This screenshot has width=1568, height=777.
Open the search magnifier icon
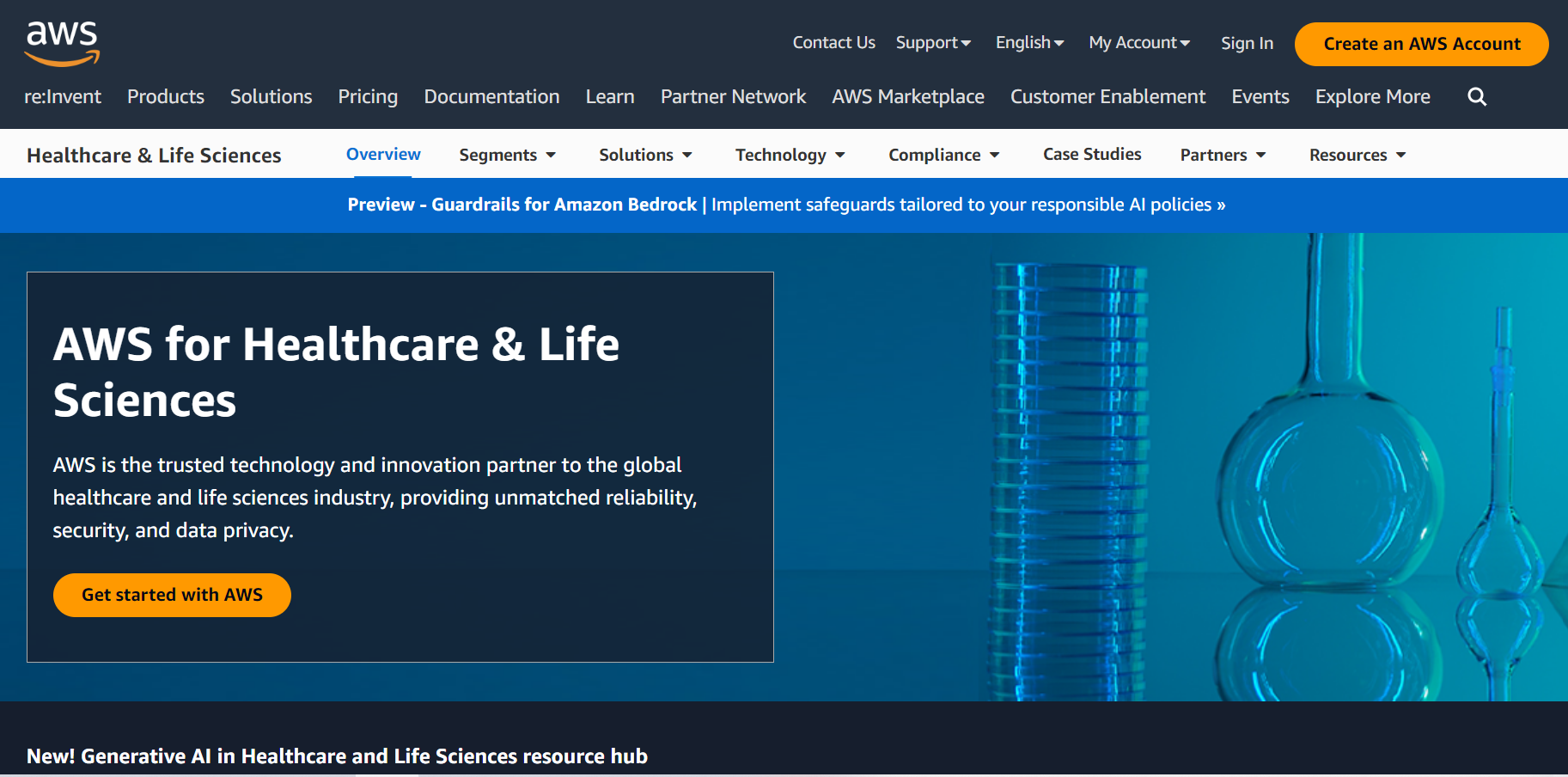[x=1477, y=97]
